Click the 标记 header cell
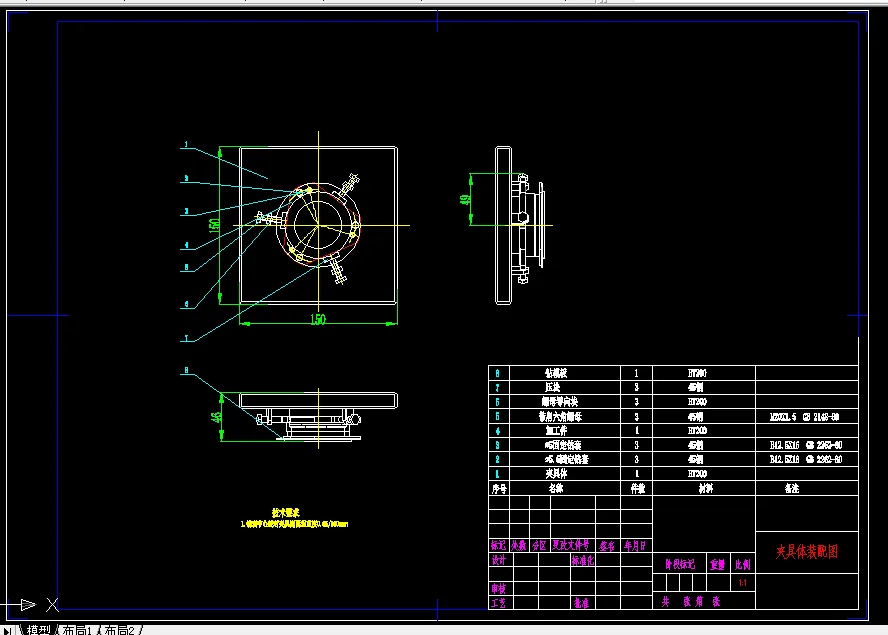The image size is (888, 635). point(498,545)
